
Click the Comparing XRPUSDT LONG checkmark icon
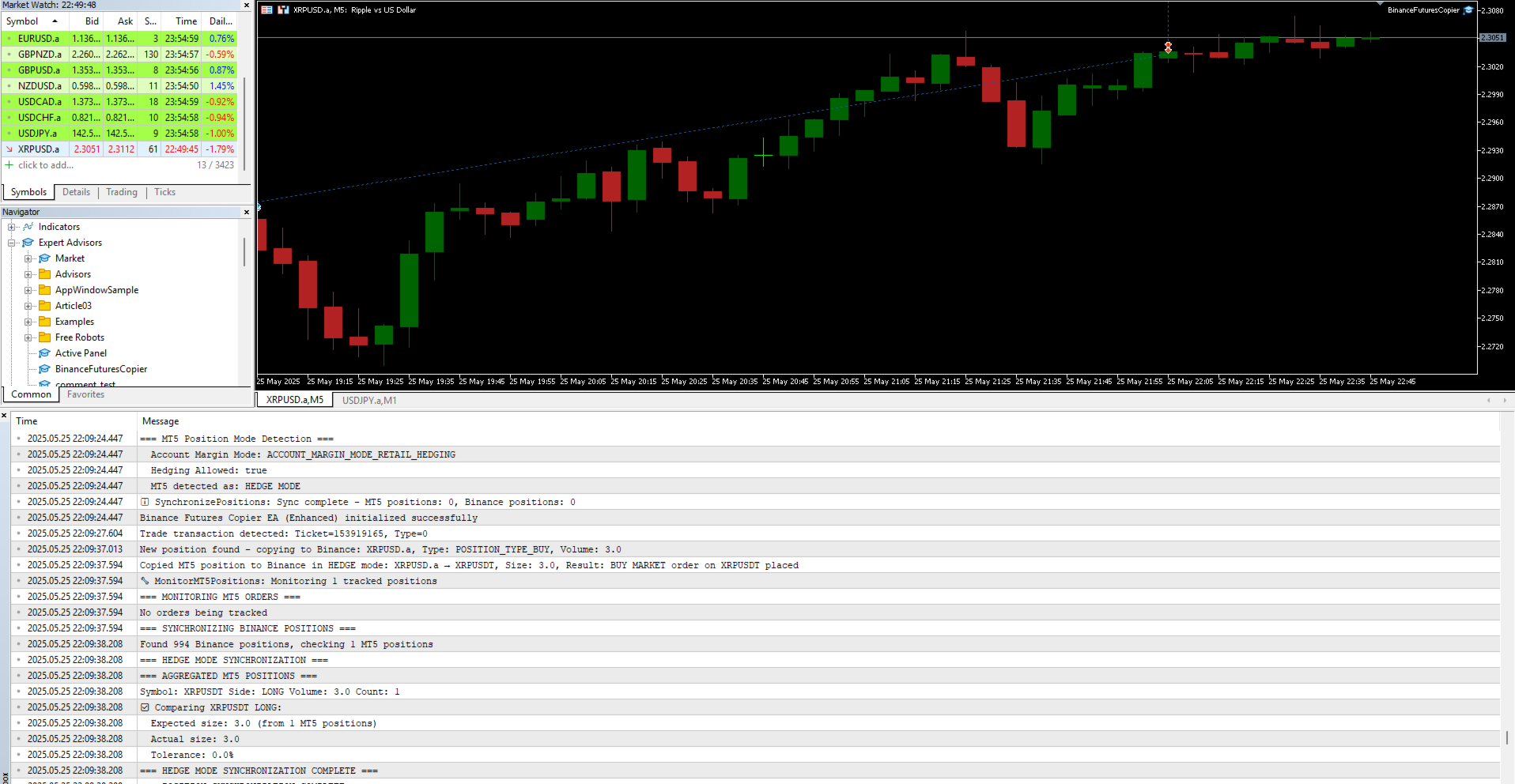coord(145,707)
